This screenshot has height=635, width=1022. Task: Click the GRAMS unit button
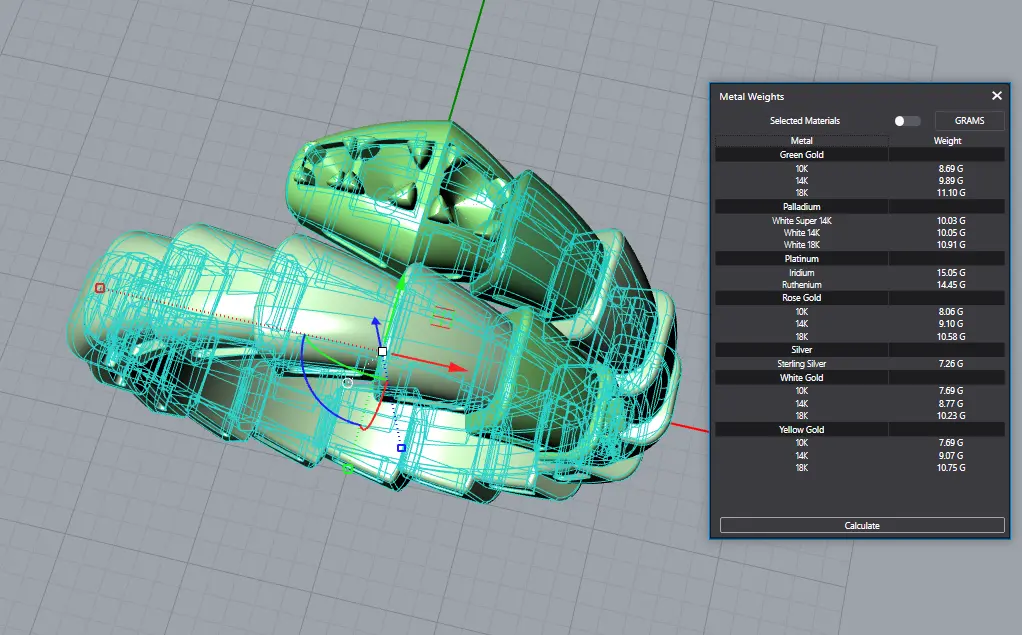pyautogui.click(x=969, y=121)
